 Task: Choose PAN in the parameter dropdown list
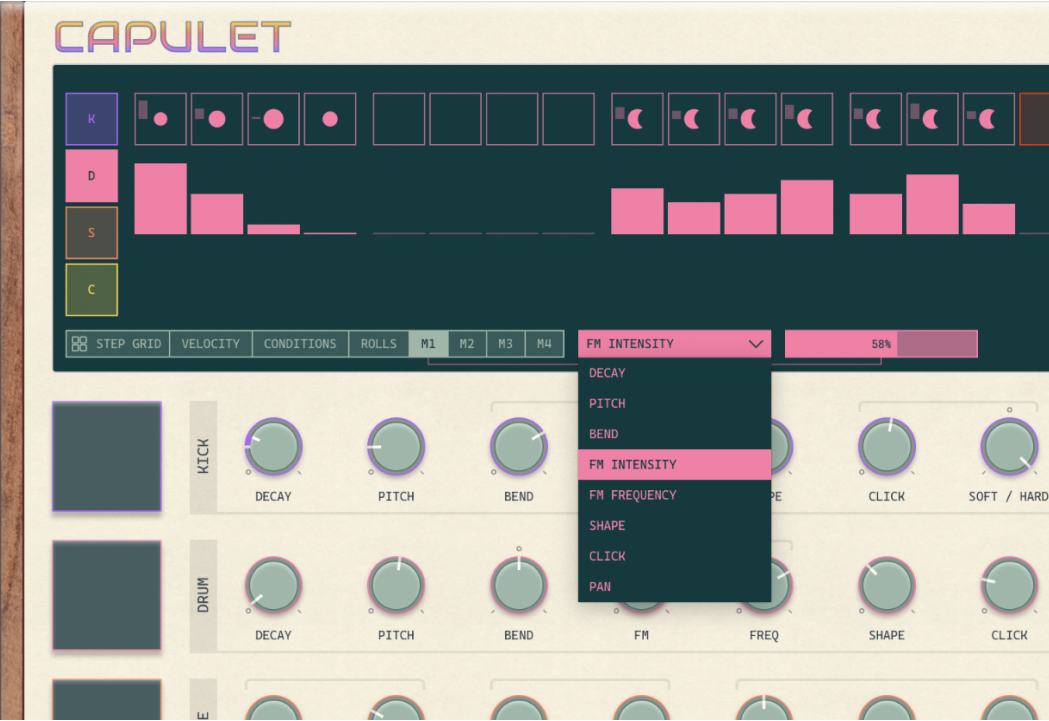pos(599,587)
